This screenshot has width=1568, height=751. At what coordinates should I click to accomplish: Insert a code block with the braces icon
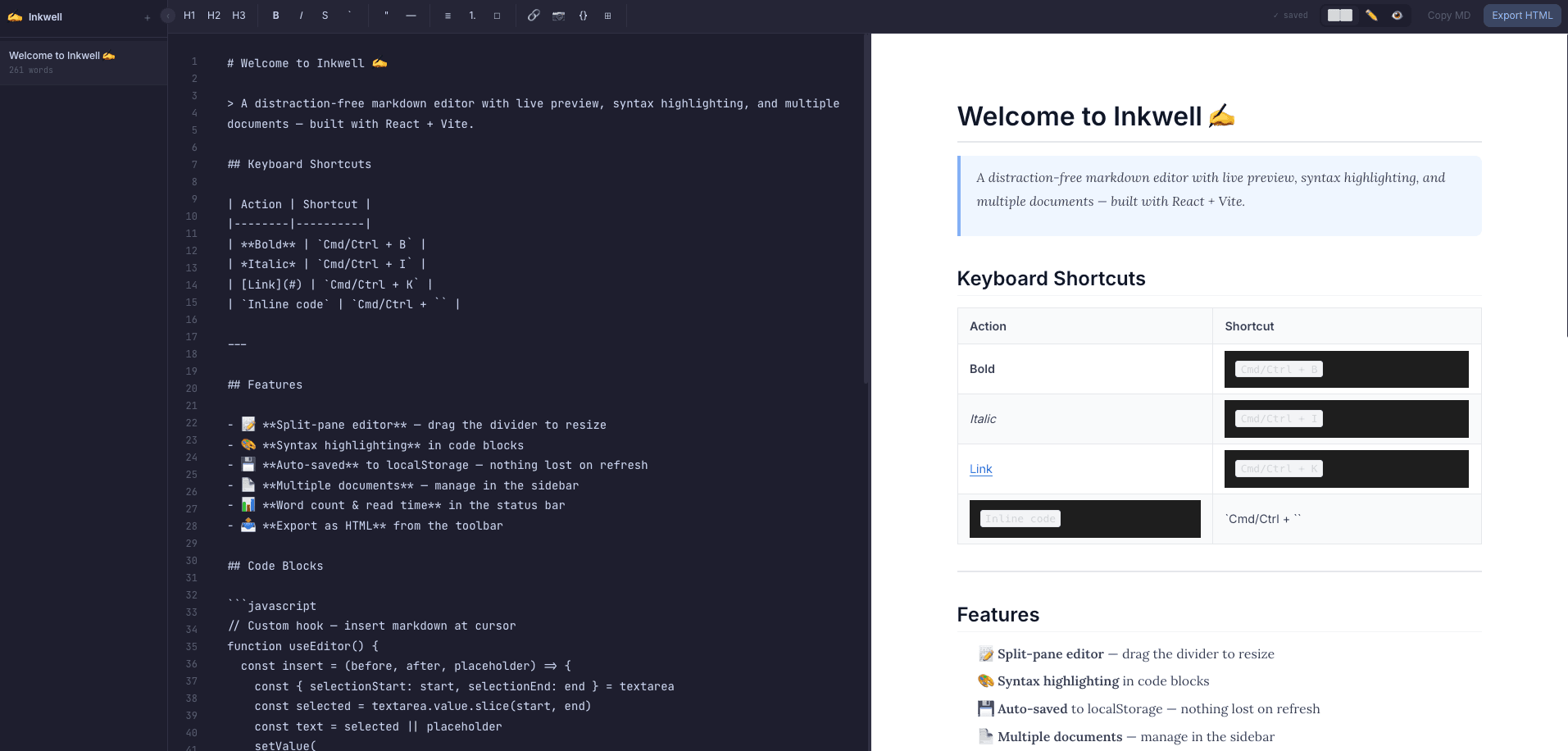pyautogui.click(x=583, y=16)
